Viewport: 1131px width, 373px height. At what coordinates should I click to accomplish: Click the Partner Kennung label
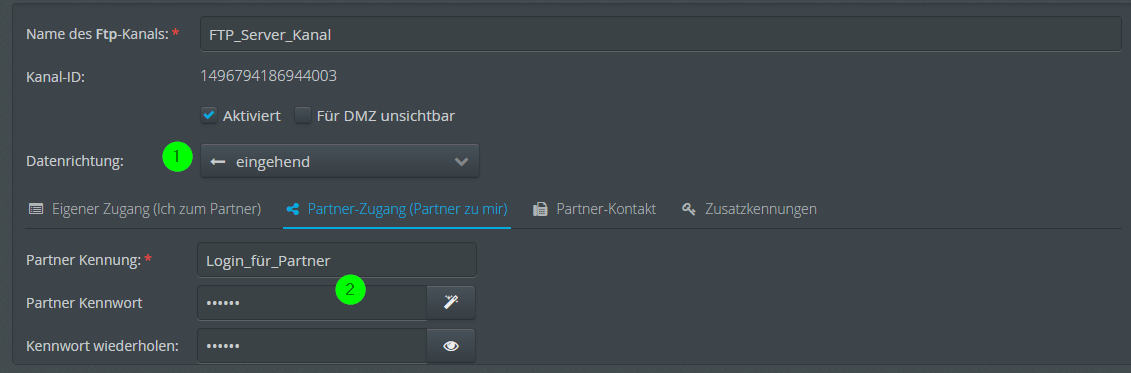point(89,260)
